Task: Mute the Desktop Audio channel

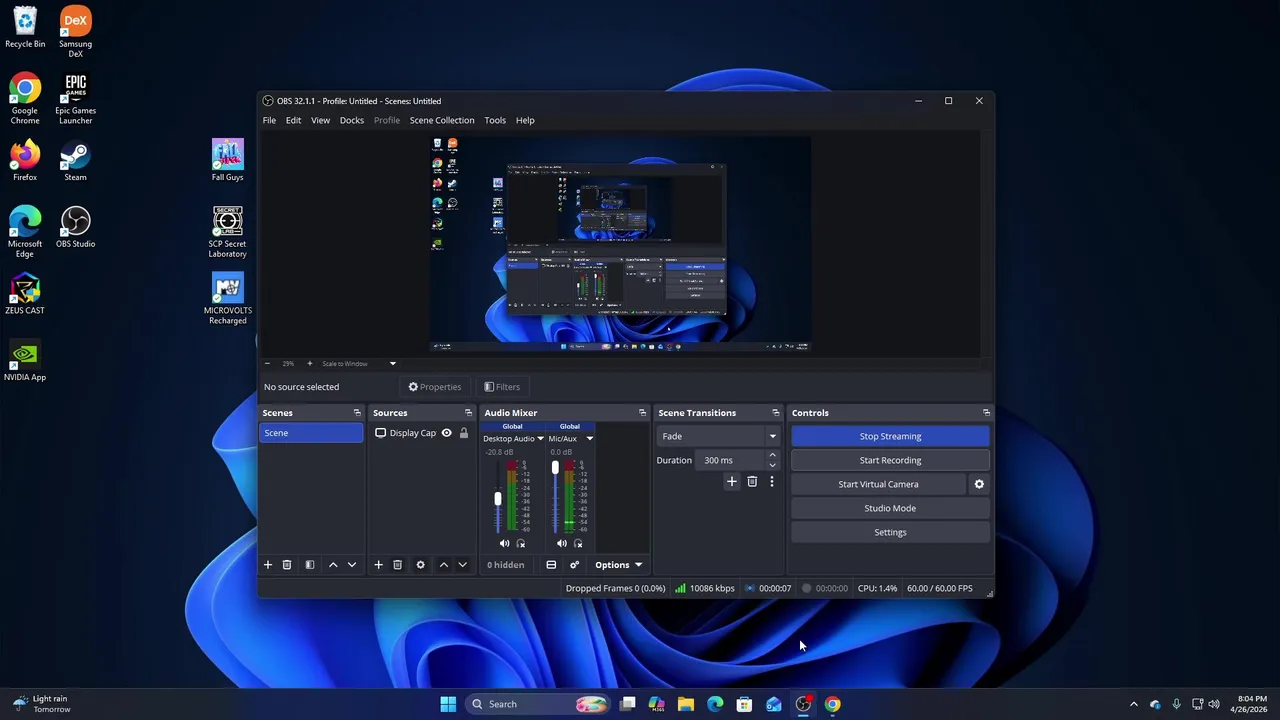Action: coord(504,544)
